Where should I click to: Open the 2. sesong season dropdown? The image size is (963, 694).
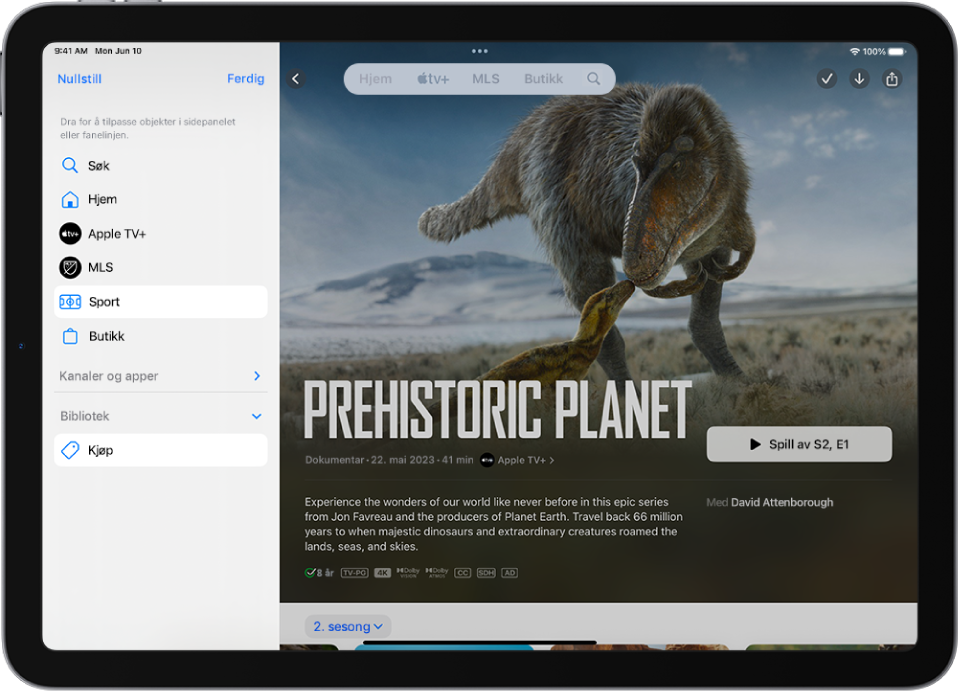(x=348, y=628)
